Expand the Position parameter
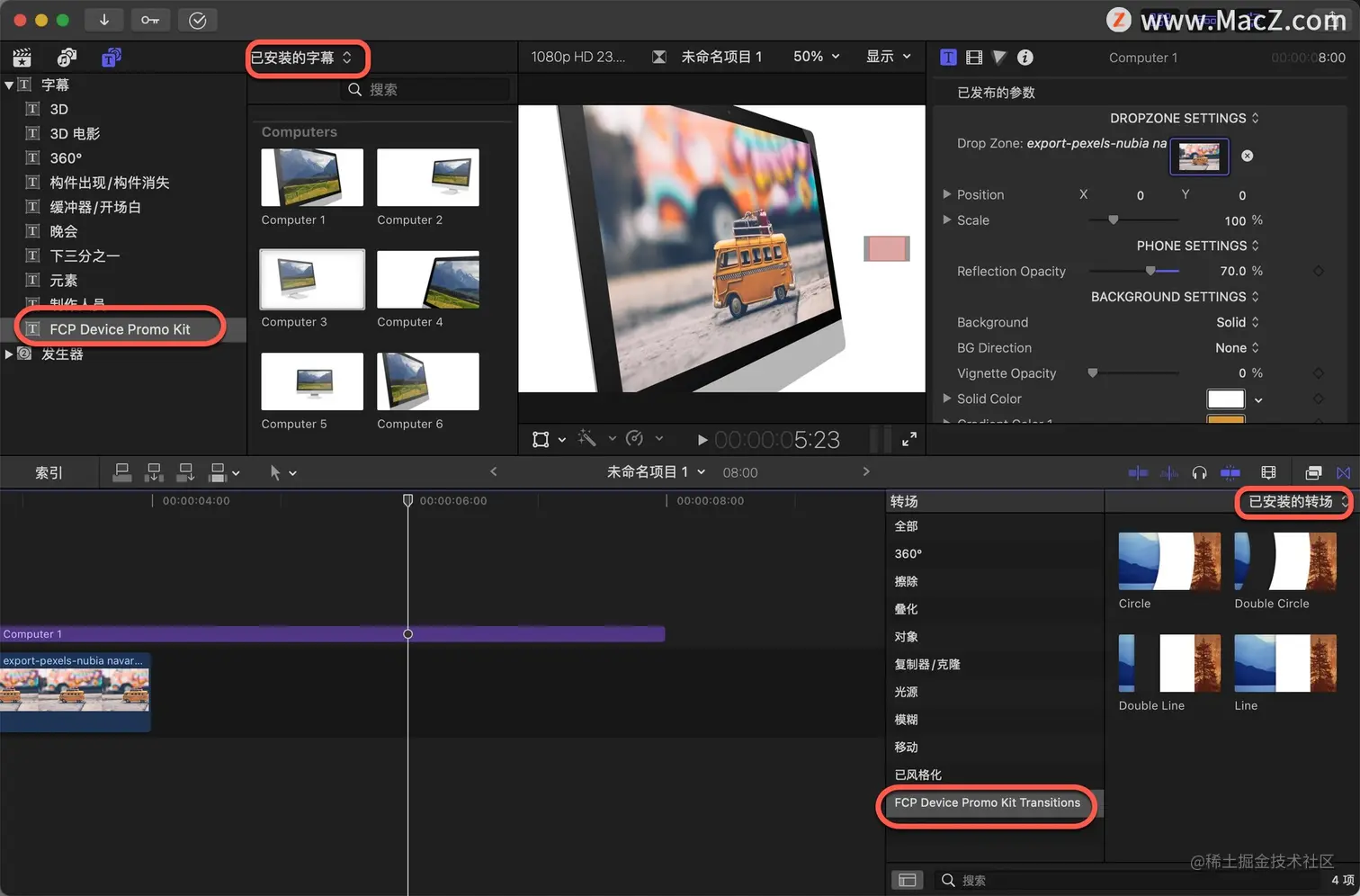1360x896 pixels. (946, 194)
